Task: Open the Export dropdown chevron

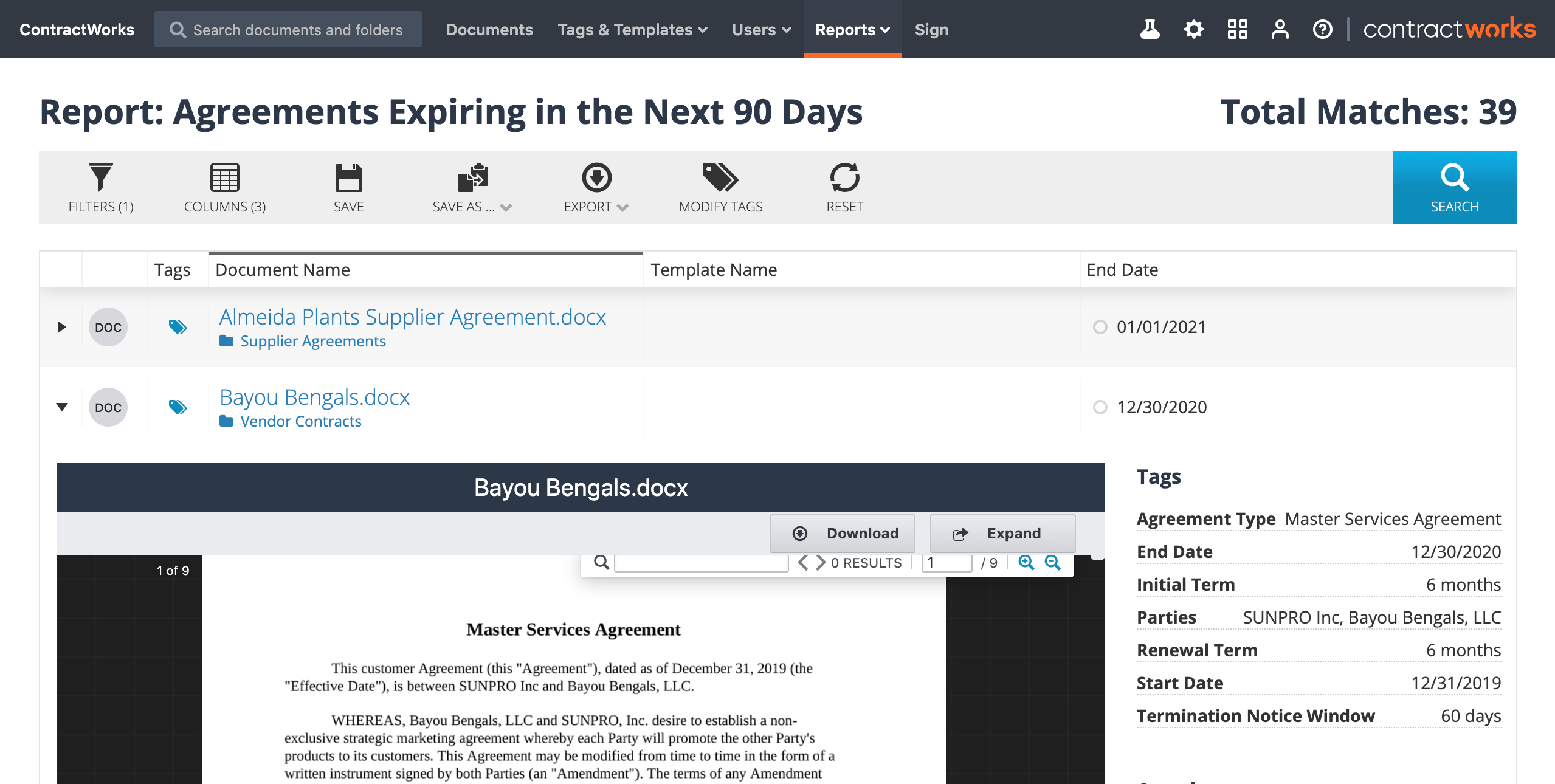Action: click(x=622, y=207)
